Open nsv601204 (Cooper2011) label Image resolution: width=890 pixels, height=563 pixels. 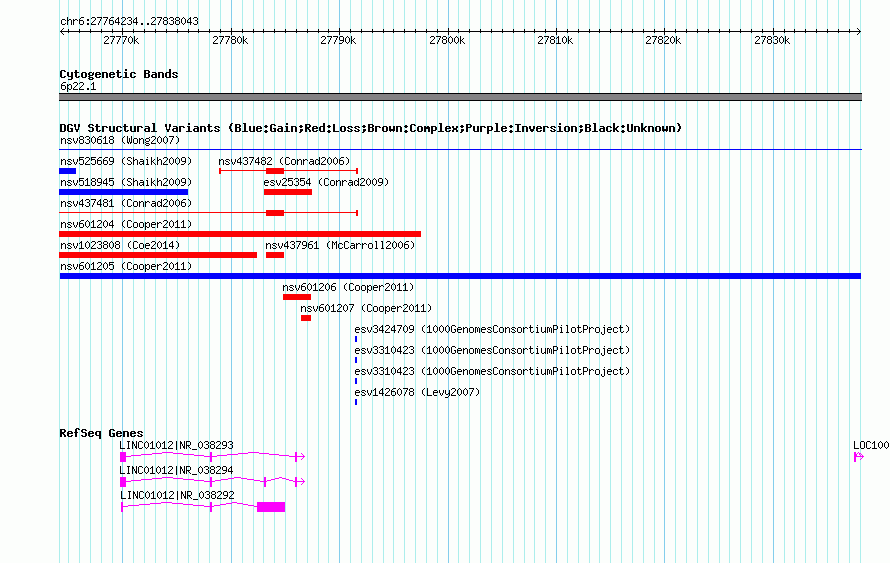click(126, 224)
